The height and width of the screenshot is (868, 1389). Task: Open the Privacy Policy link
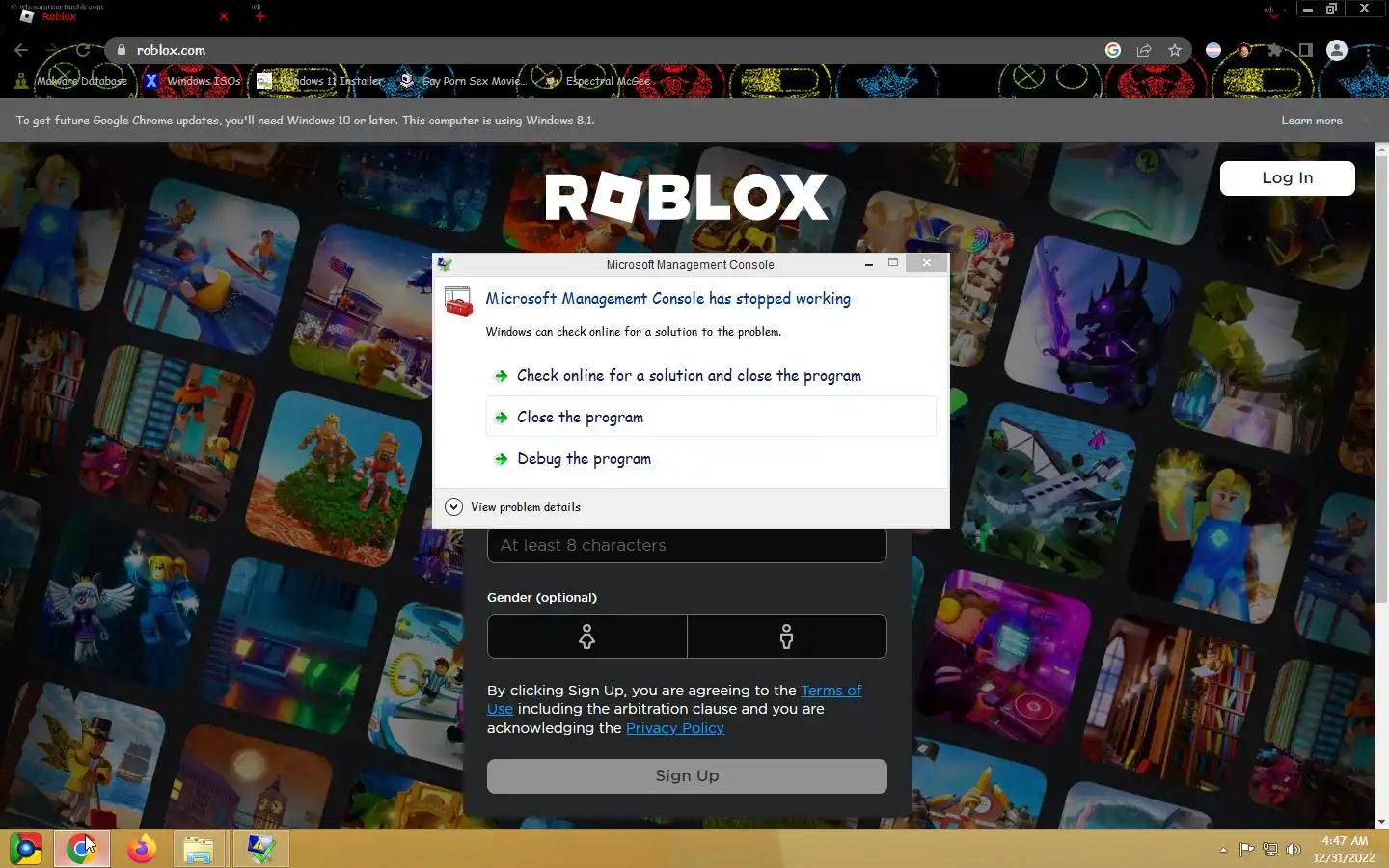pyautogui.click(x=675, y=728)
